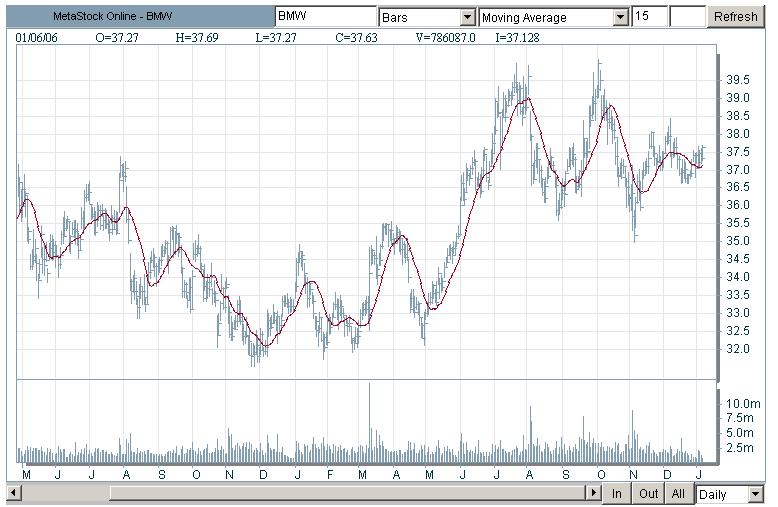Image resolution: width=778 pixels, height=507 pixels.
Task: Show all data with All button
Action: (x=678, y=494)
